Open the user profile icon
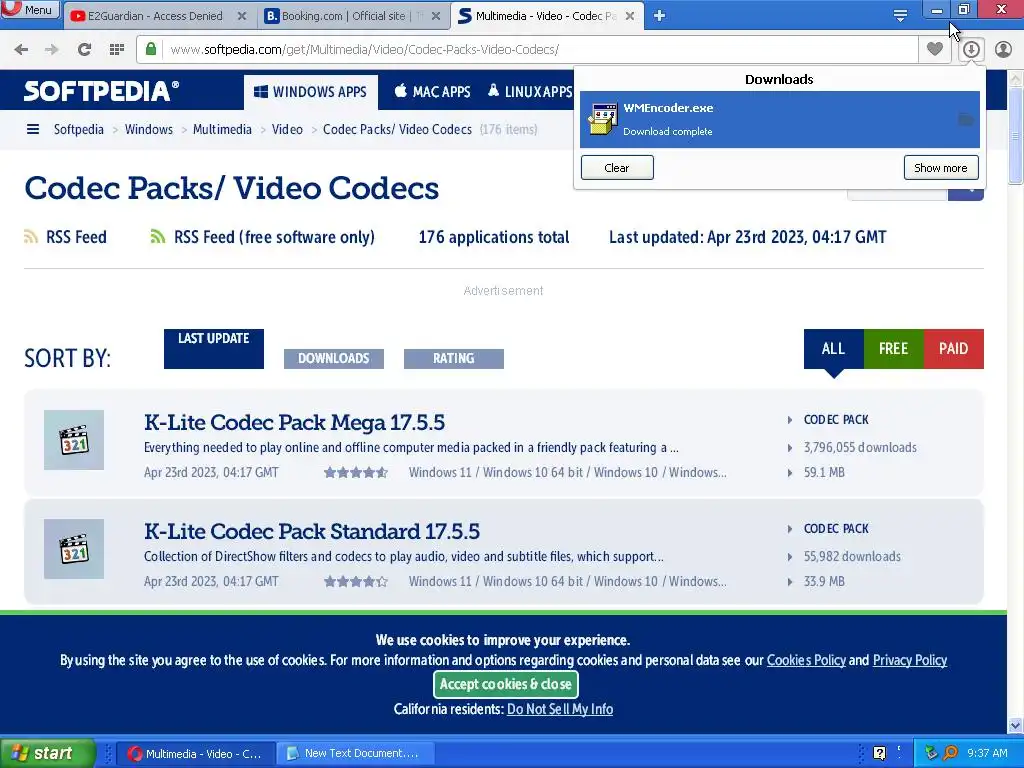 [1003, 50]
